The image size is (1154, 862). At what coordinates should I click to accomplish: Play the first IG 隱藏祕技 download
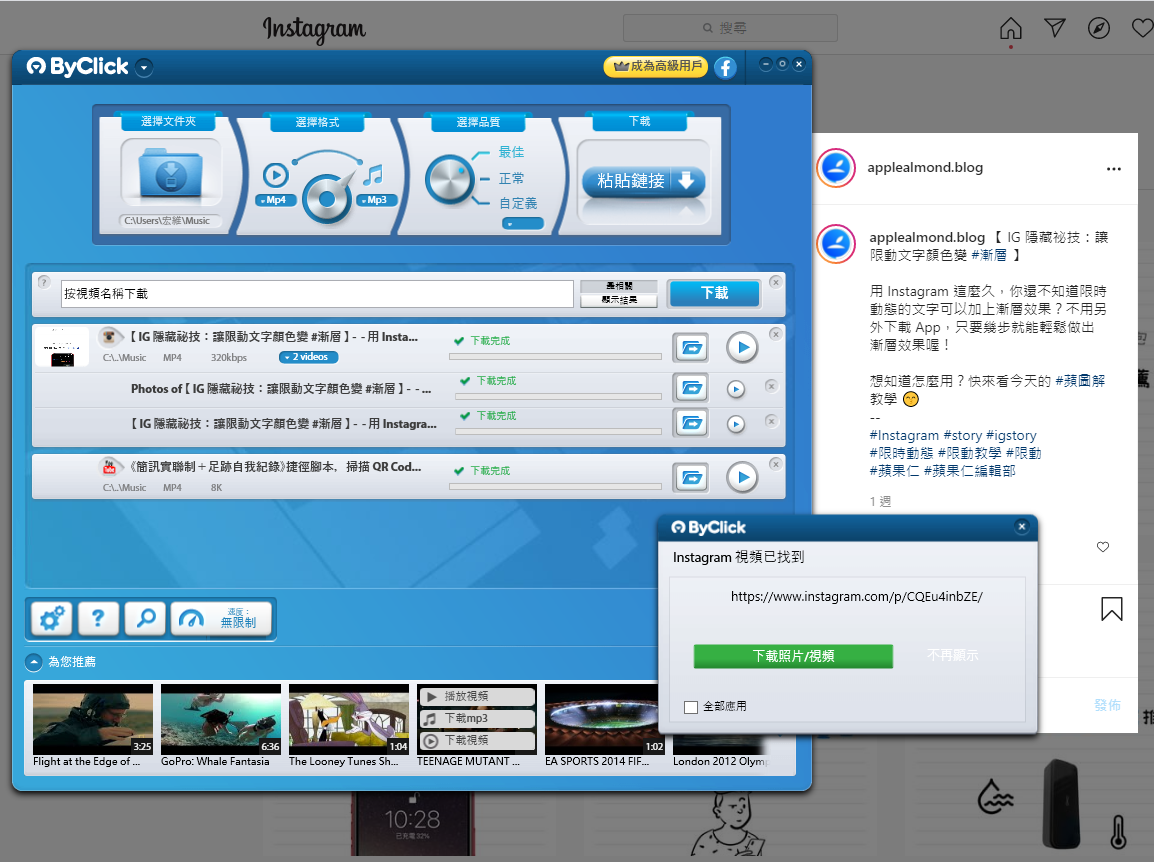coord(743,347)
